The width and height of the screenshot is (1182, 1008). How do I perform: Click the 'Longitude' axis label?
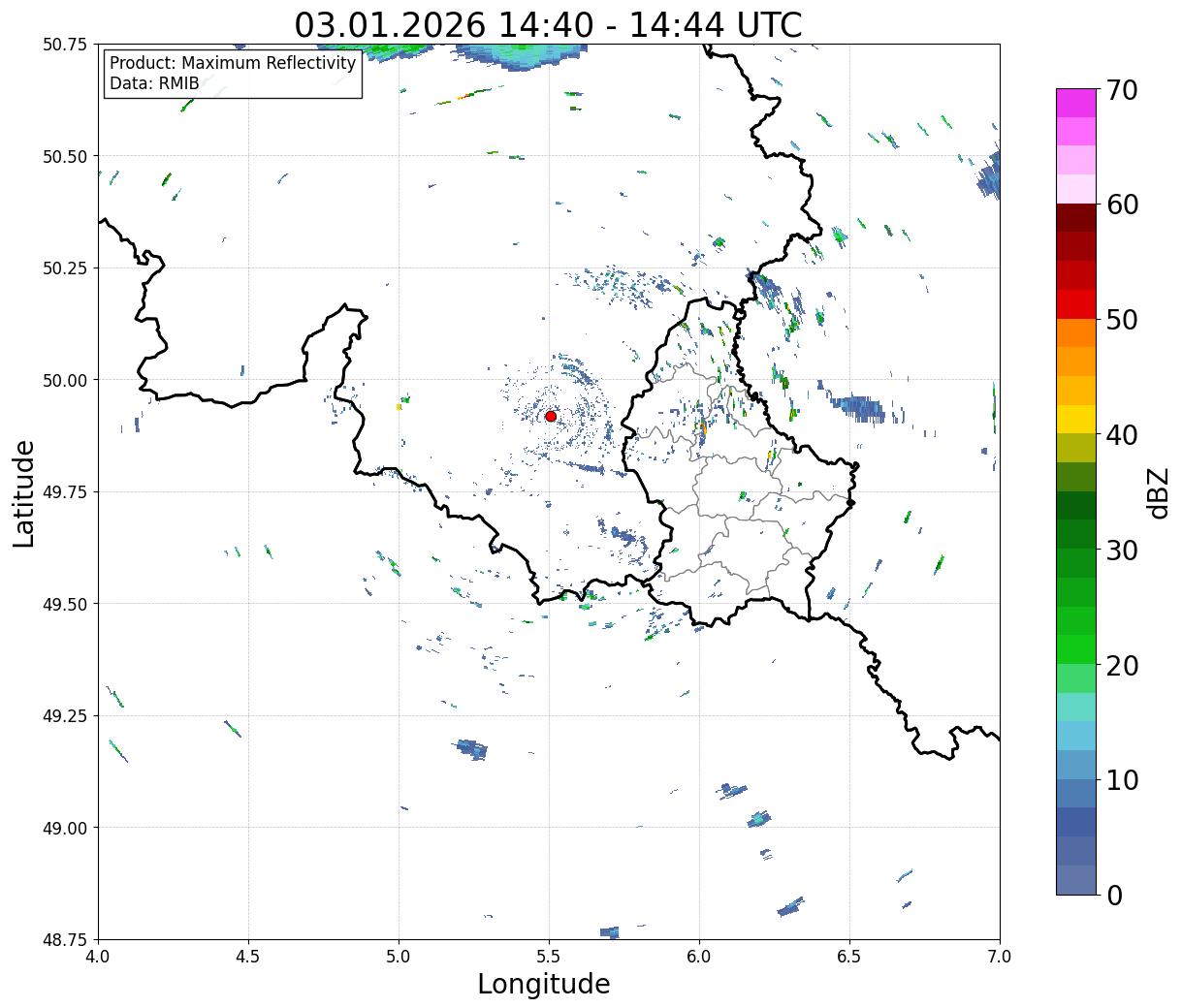tap(544, 984)
